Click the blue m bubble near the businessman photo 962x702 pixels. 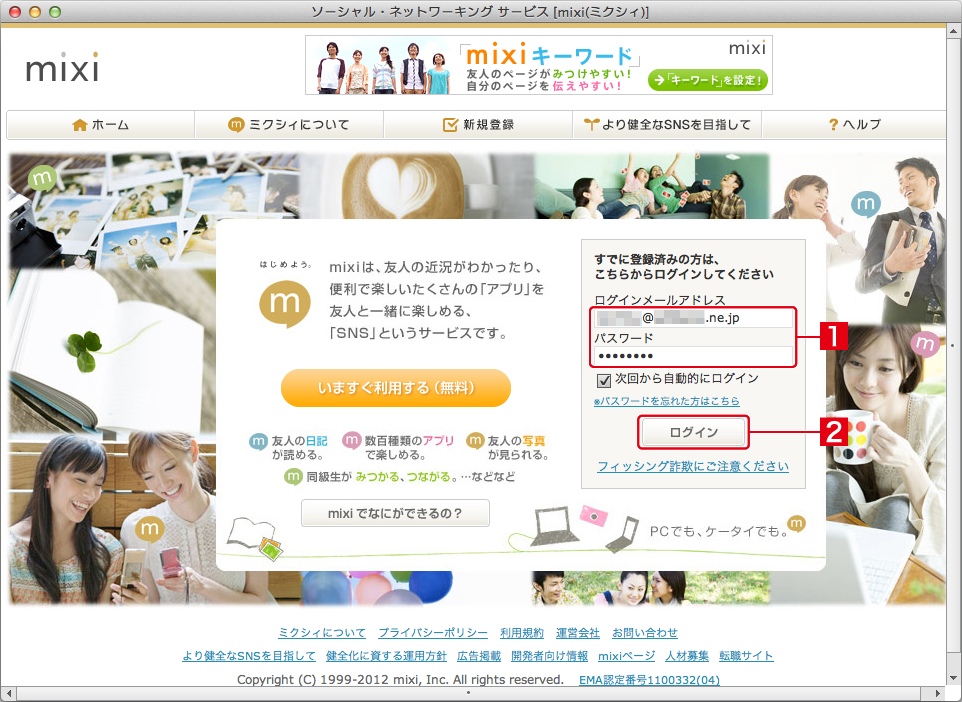(x=866, y=204)
